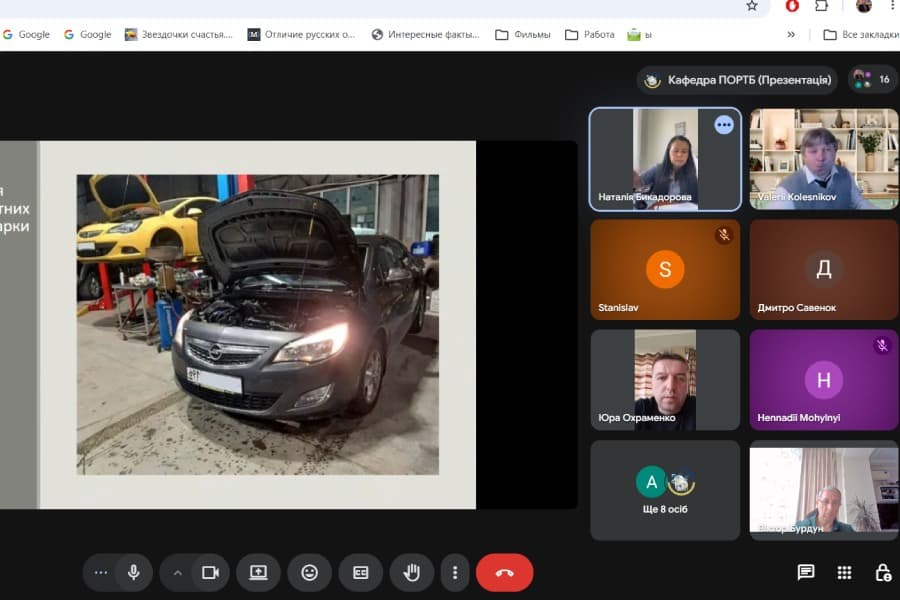Viewport: 900px width, 600px height.
Task: Start screen presentation with Present now icon
Action: [258, 572]
